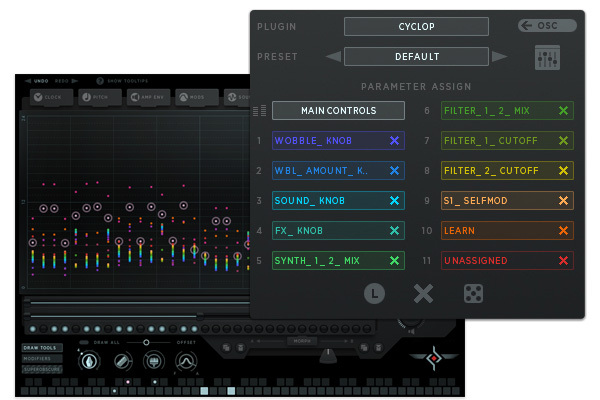Click the dice randomize icon
Screen dimensions: 600x400
coord(473,294)
